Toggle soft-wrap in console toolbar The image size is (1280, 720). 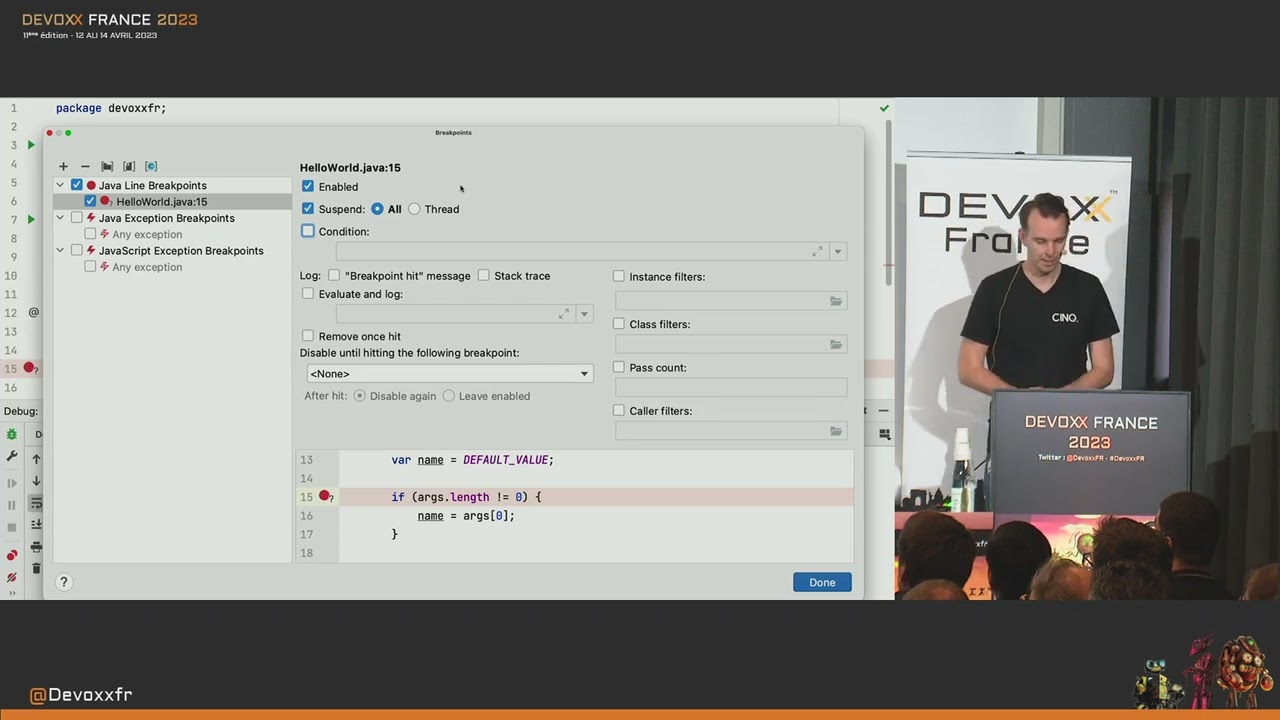[36, 503]
